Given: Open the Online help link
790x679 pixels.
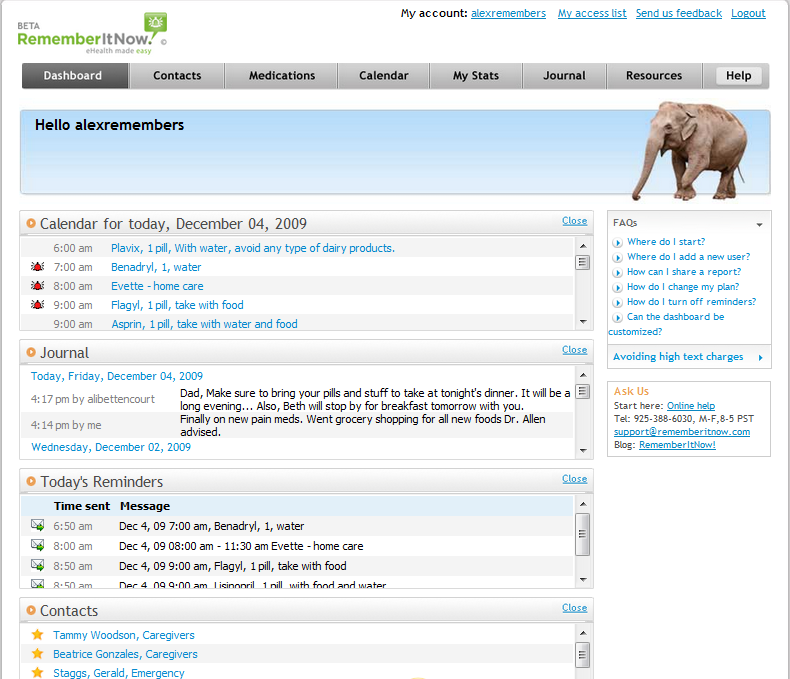Looking at the screenshot, I should coord(691,405).
